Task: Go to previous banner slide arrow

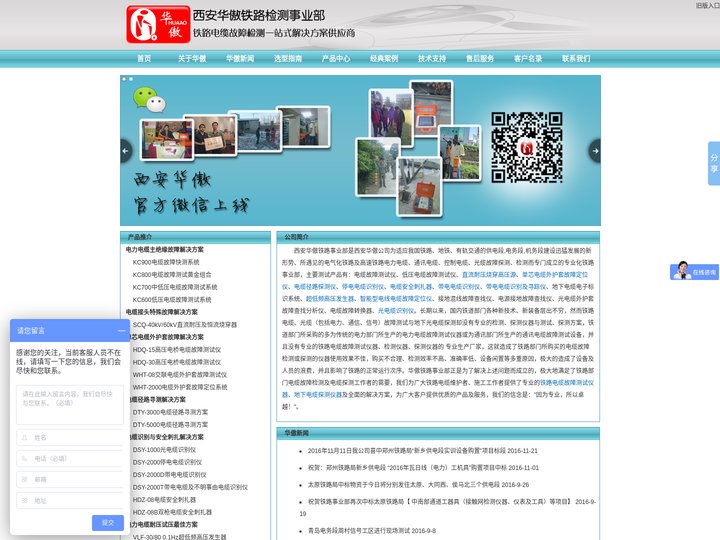Action: 126,151
